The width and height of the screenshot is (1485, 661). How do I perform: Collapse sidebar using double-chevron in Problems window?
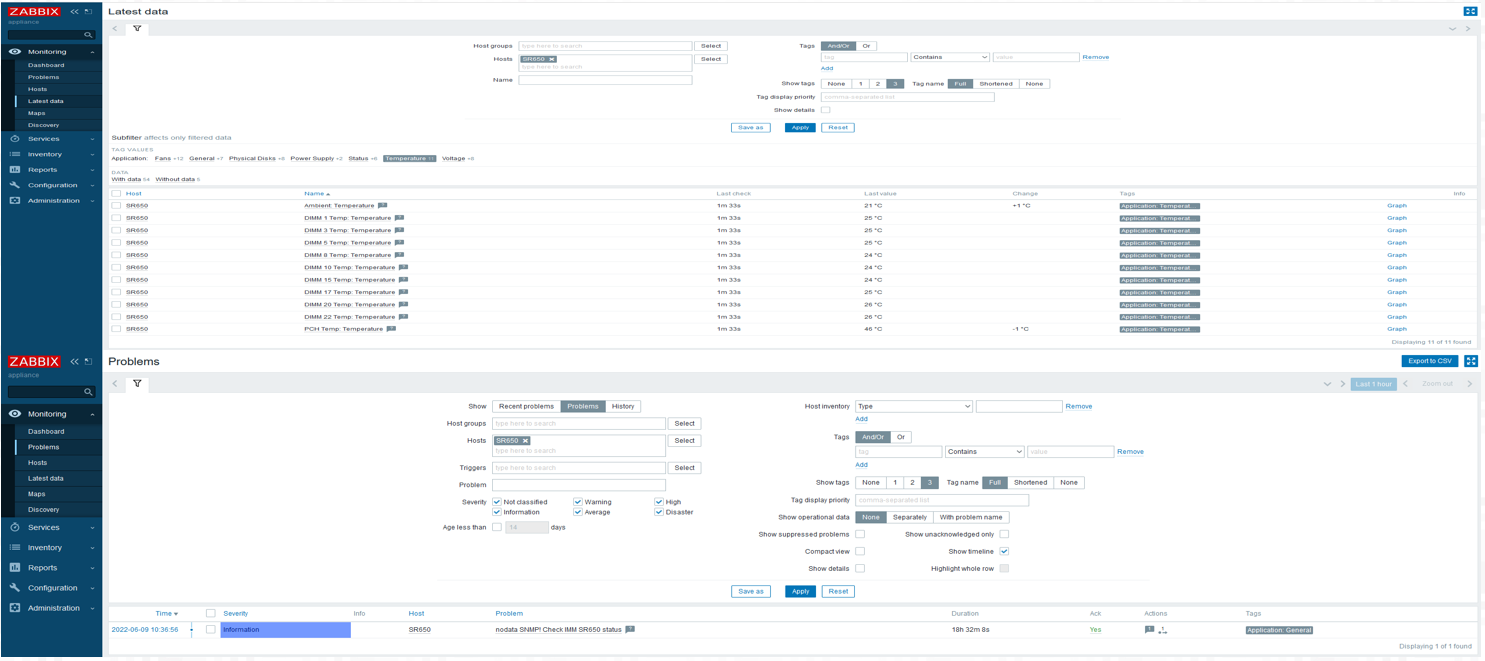tap(74, 362)
